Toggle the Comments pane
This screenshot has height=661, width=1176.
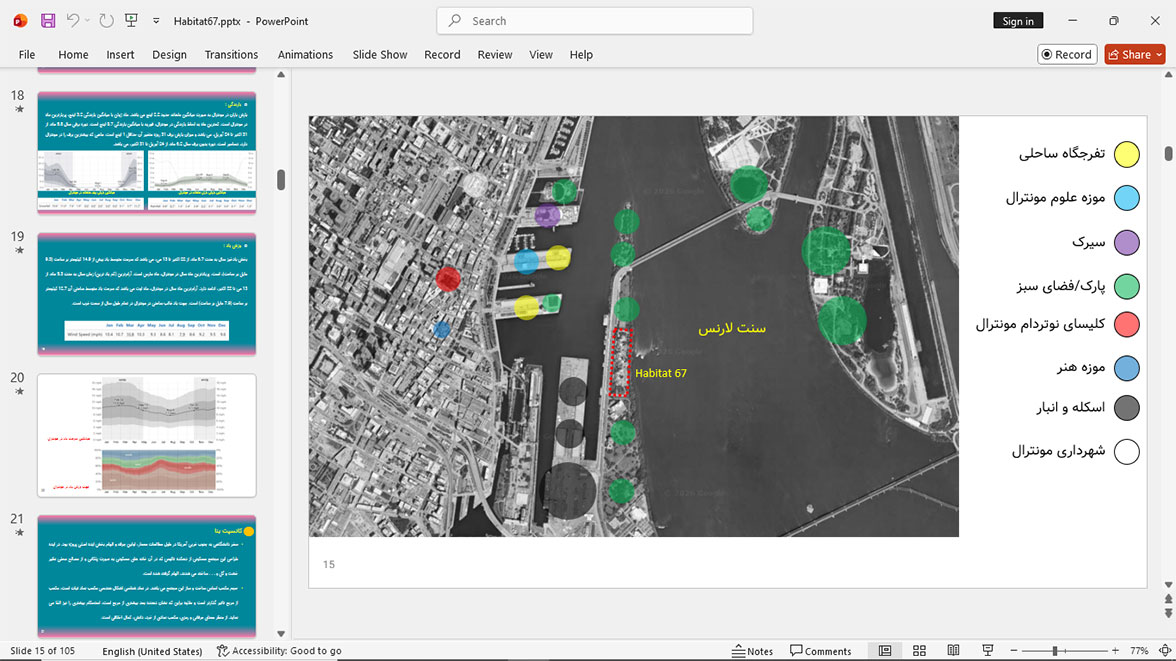pyautogui.click(x=820, y=650)
